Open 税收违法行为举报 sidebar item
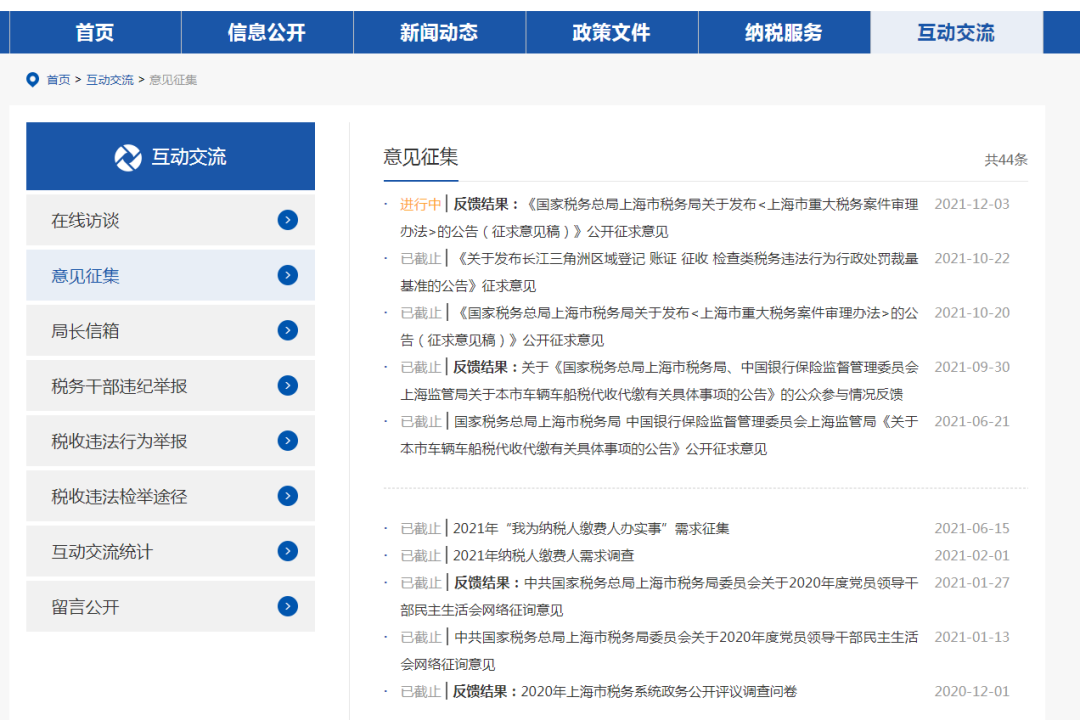Screen dimensions: 1080x720 coord(170,441)
